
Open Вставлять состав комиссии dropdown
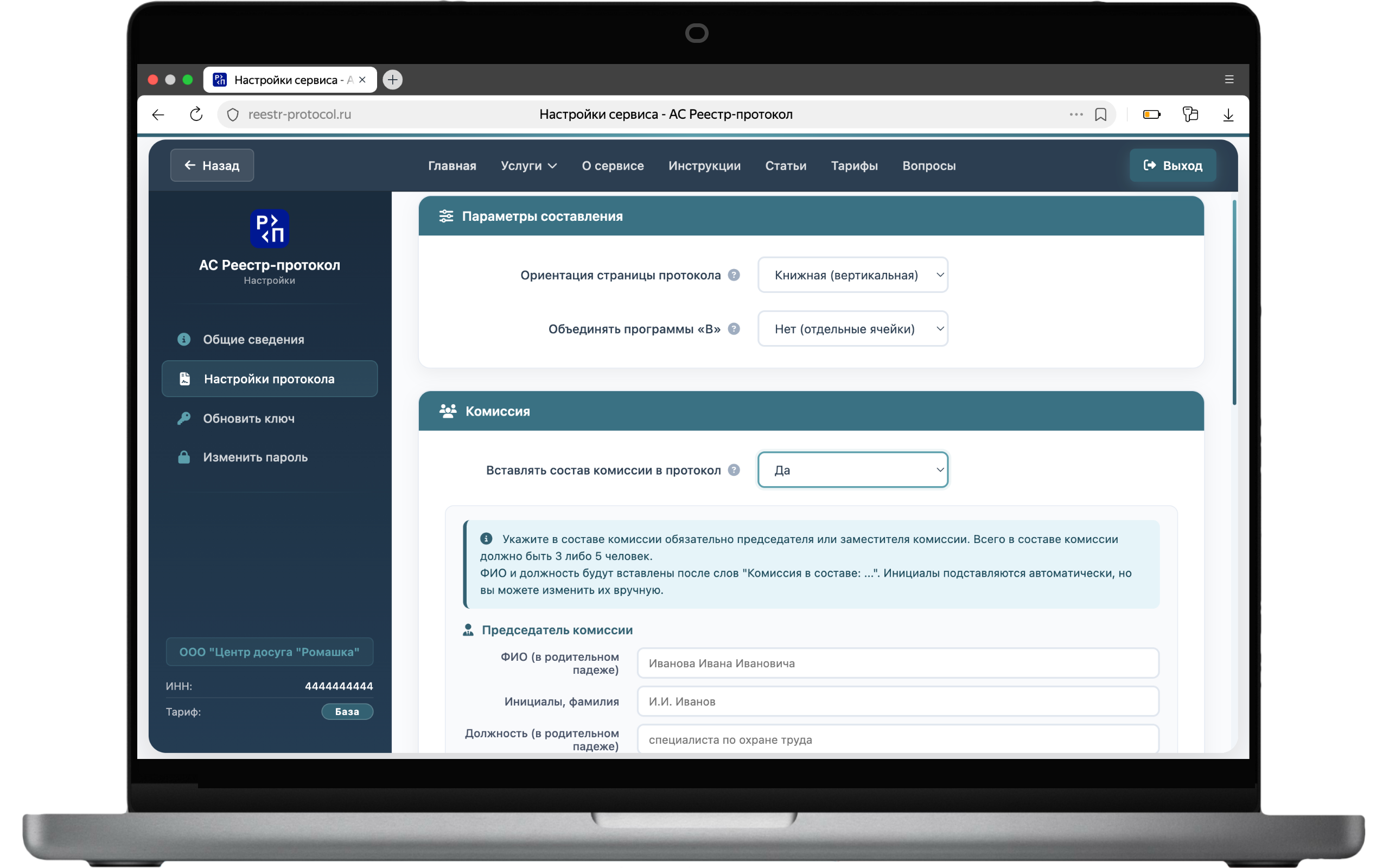852,470
